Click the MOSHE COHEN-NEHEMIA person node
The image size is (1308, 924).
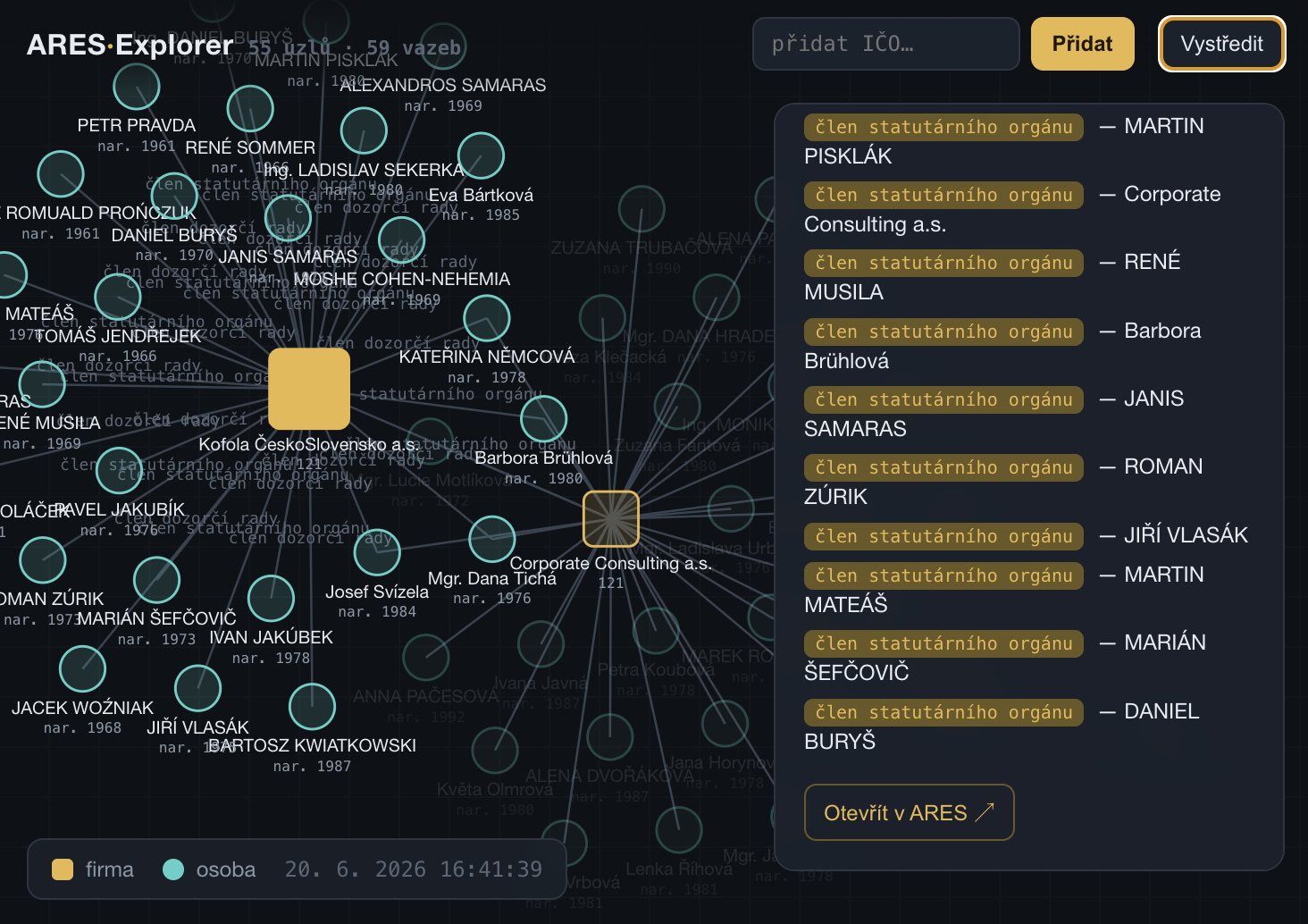pyautogui.click(x=401, y=239)
